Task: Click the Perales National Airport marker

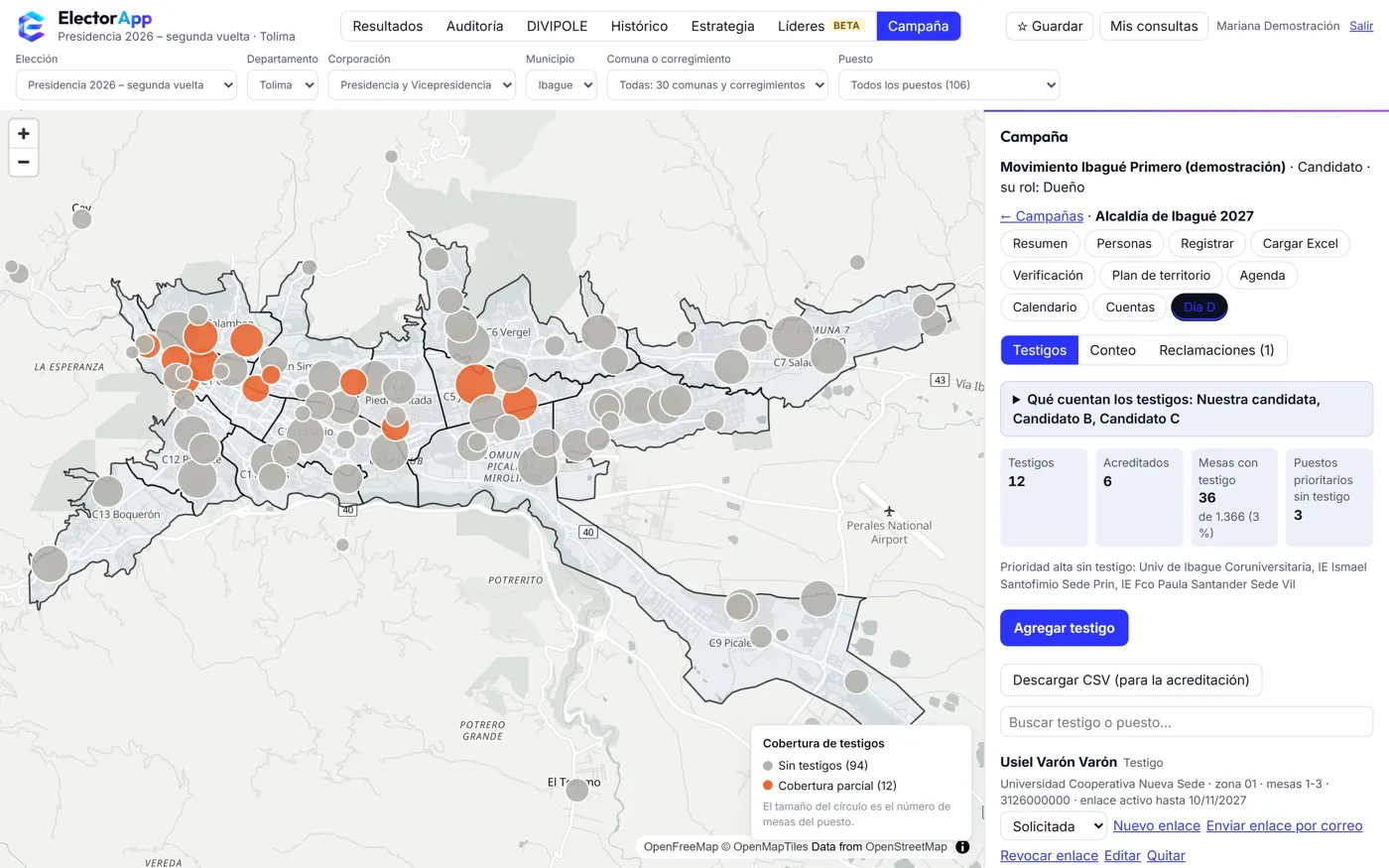Action: coord(889,512)
